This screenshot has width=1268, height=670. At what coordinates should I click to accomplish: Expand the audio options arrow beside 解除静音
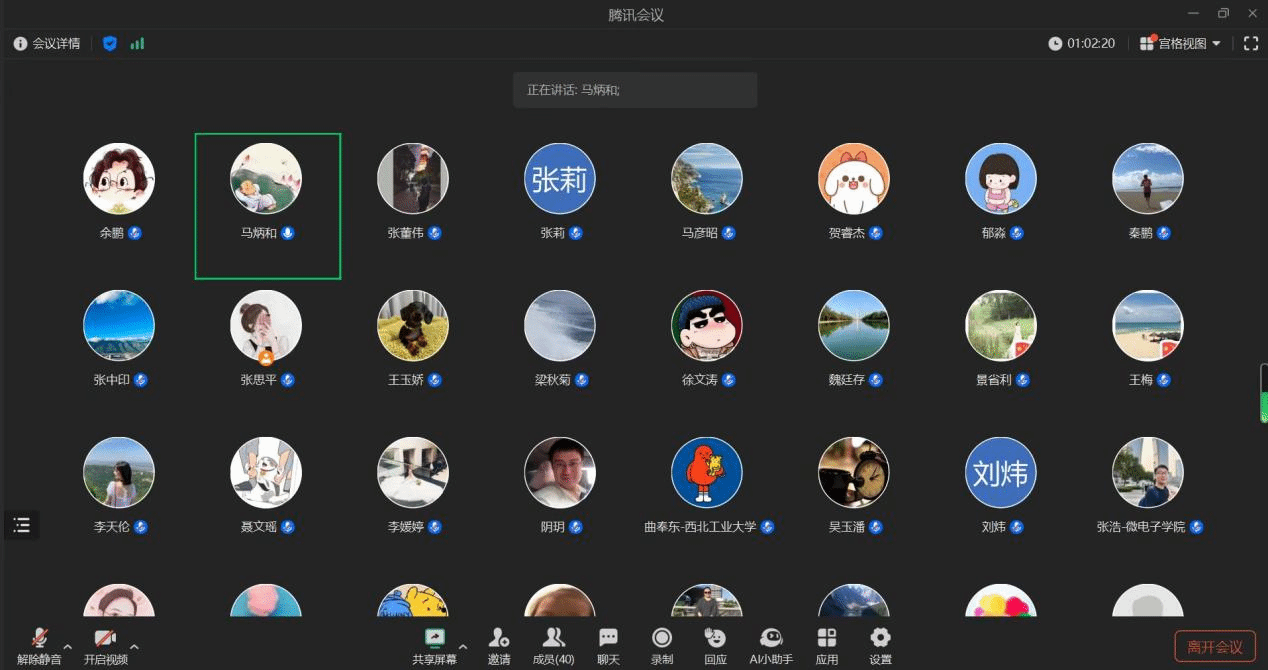point(68,646)
